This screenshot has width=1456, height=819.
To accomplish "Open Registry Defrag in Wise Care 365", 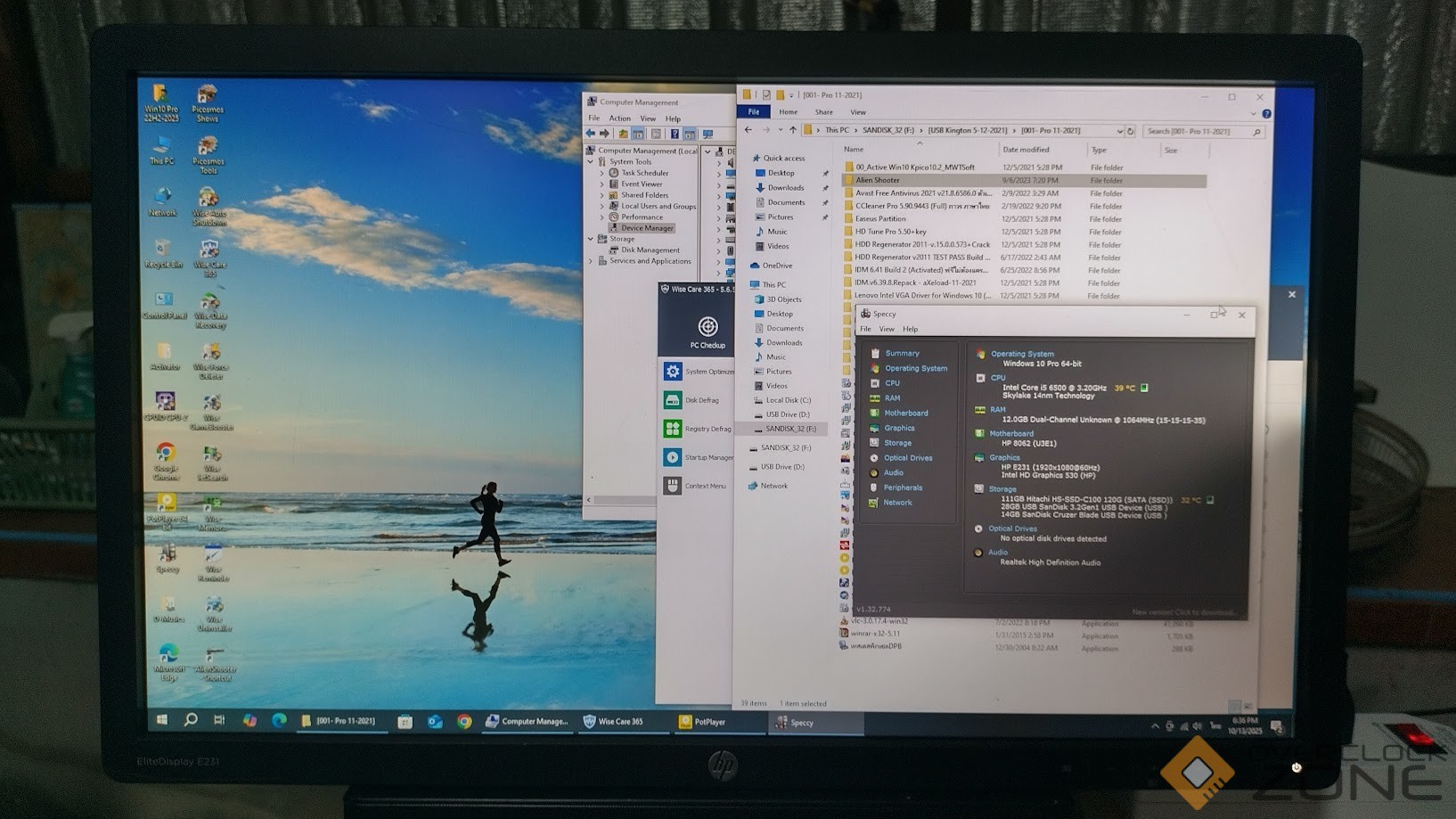I will tap(708, 429).
